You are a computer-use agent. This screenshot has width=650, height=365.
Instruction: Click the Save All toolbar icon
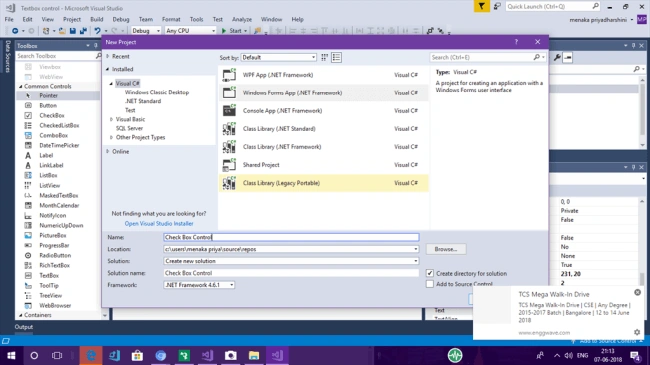click(x=83, y=31)
